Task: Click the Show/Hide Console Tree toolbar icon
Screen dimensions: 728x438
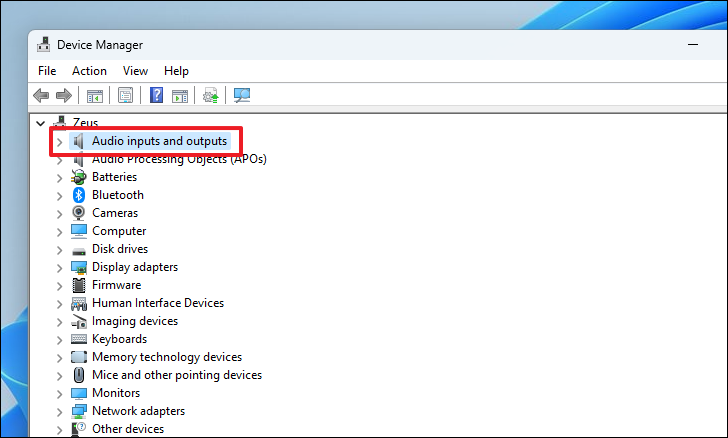Action: point(95,96)
